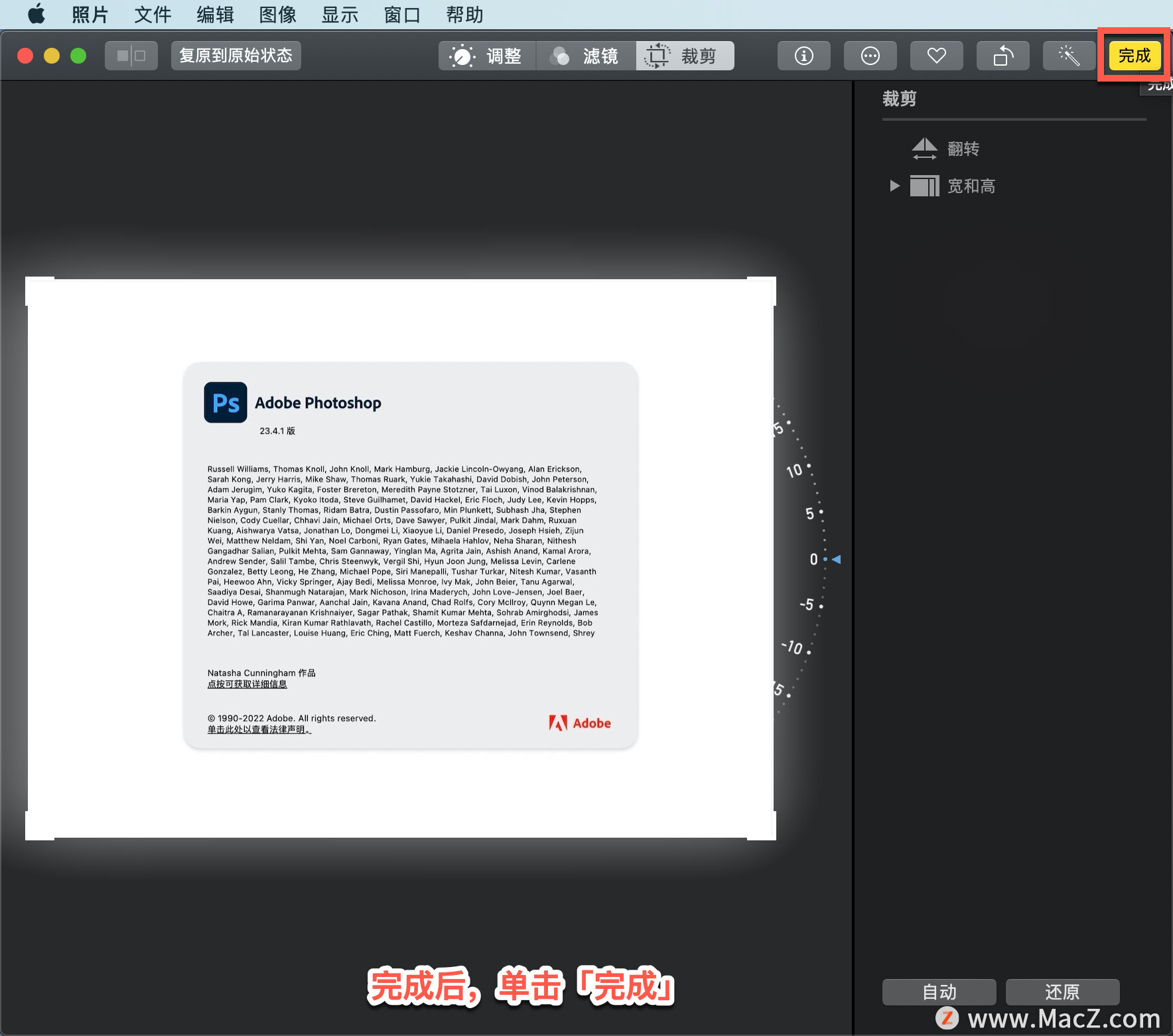Click the Ps logo in the photo
1173x1036 pixels.
pos(226,403)
